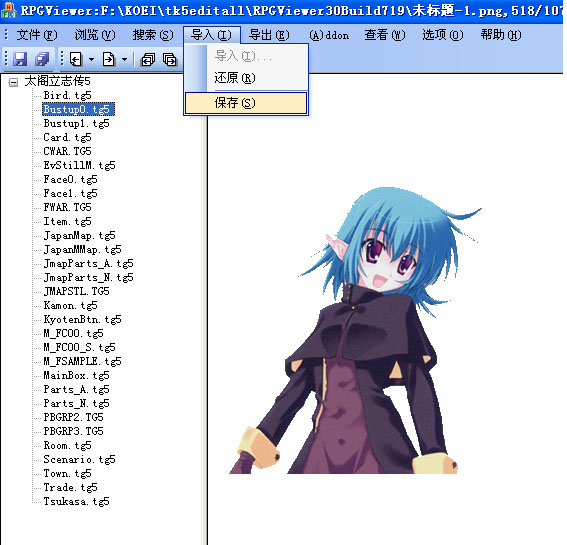
Task: Select JmapParts_A.tg5 in the tree
Action: pyautogui.click(x=88, y=263)
